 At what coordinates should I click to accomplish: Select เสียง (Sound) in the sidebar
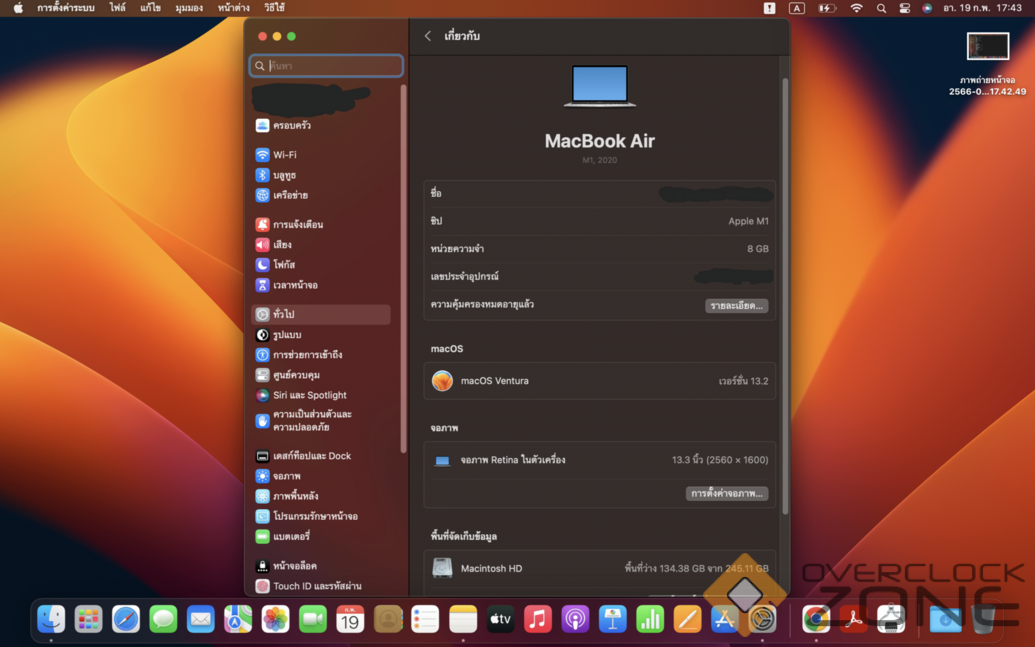[x=282, y=245]
